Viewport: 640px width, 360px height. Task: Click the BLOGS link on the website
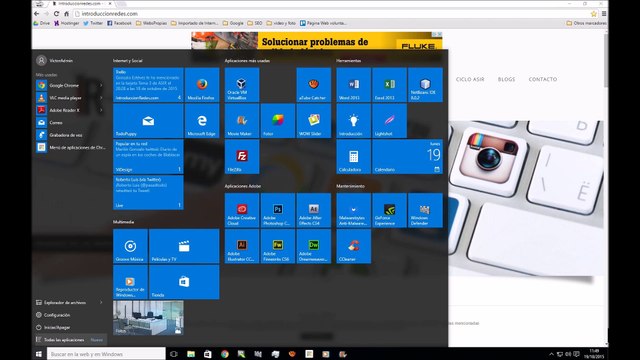[x=506, y=79]
